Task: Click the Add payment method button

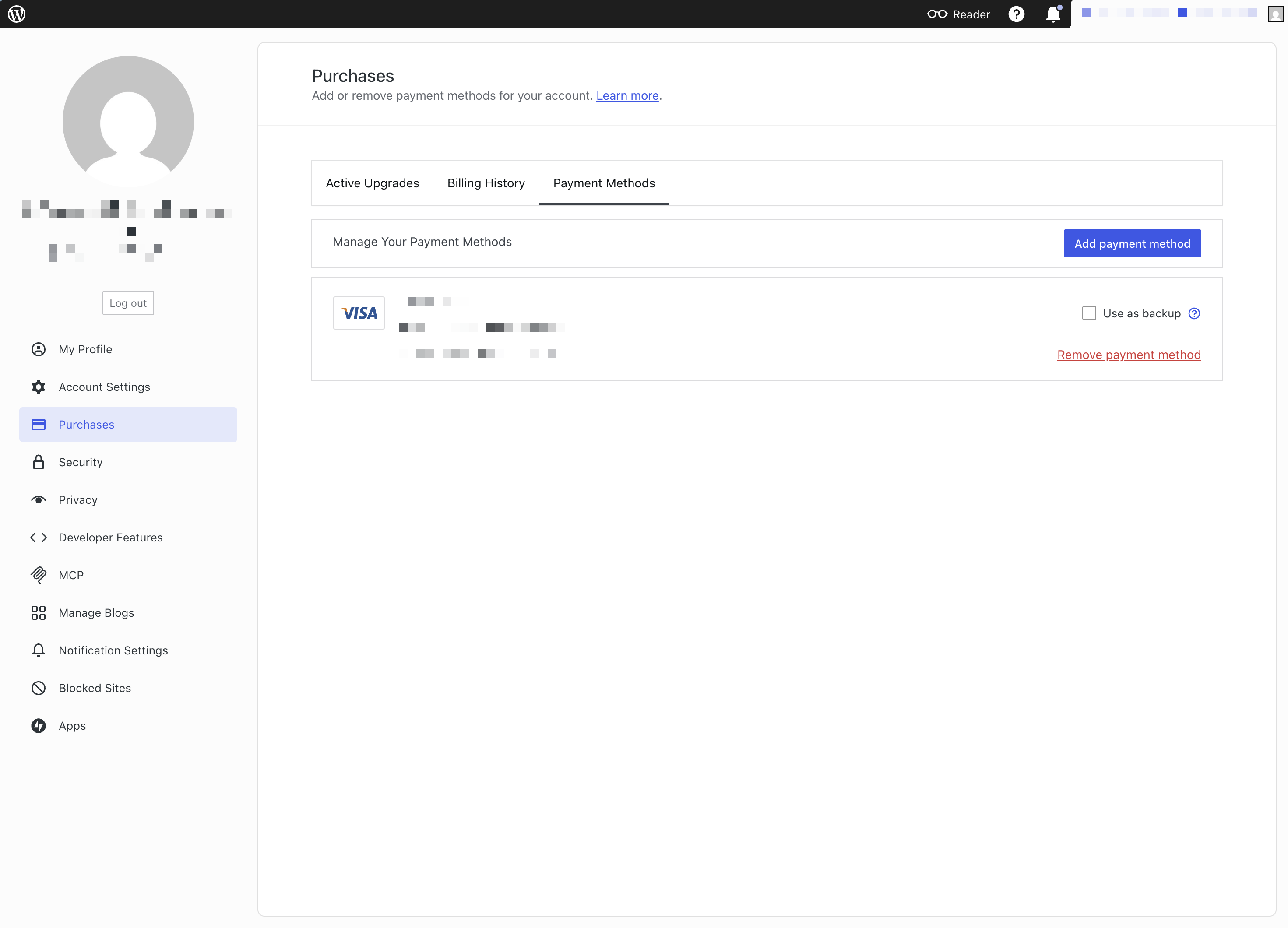Action: pyautogui.click(x=1131, y=243)
